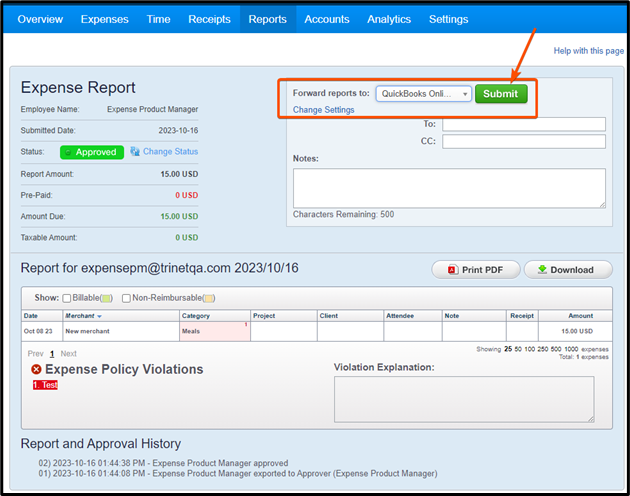The image size is (630, 496).
Task: Click the 15.00 USD amount cell
Action: coord(577,331)
